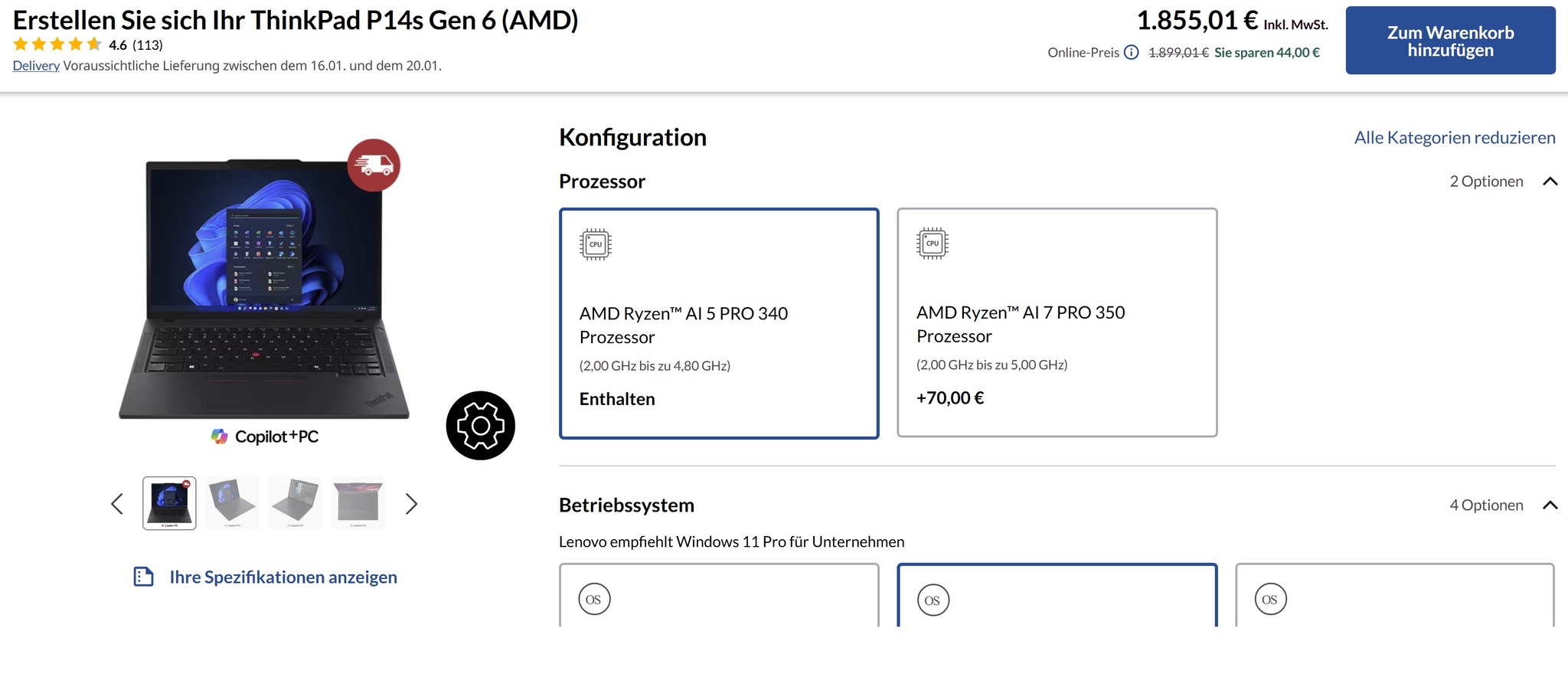Click the black gear configuration icon
The image size is (1568, 677).
[x=480, y=426]
